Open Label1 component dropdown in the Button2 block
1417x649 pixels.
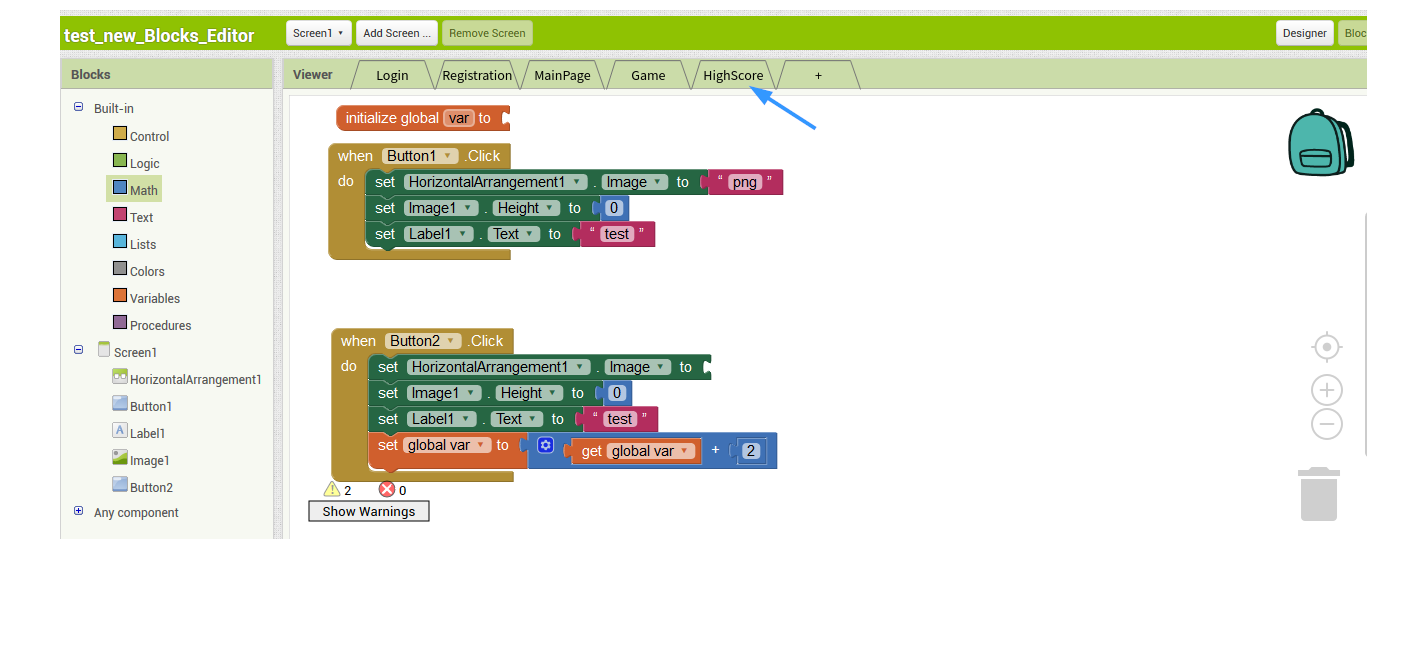(440, 419)
